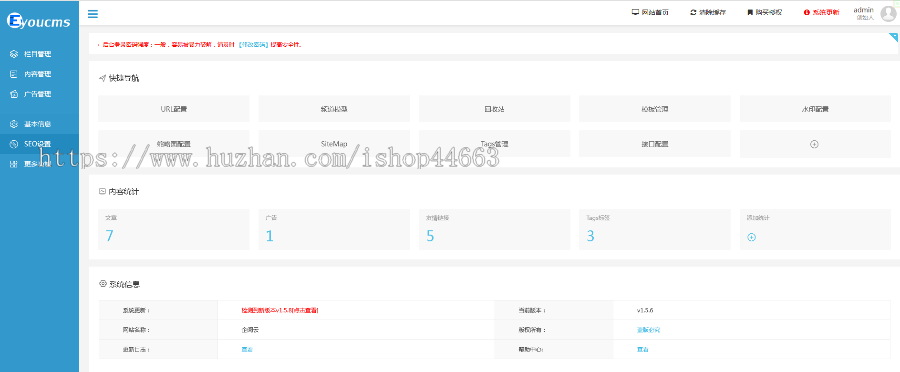Open 网站首页 in the top bar
Screen dimensions: 900x372
point(655,12)
